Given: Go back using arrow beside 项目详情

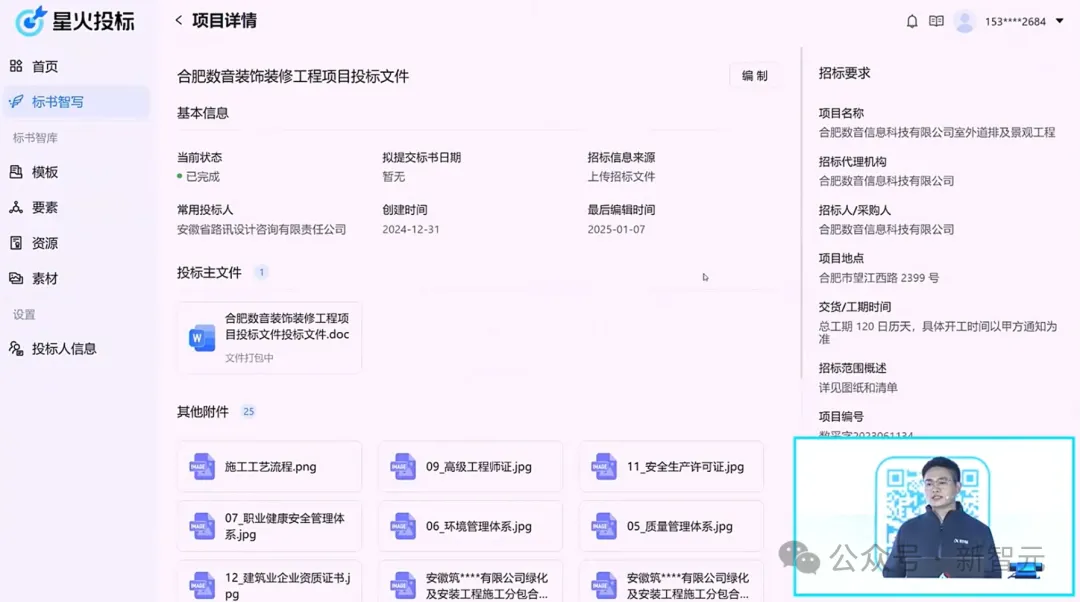Looking at the screenshot, I should coord(179,21).
